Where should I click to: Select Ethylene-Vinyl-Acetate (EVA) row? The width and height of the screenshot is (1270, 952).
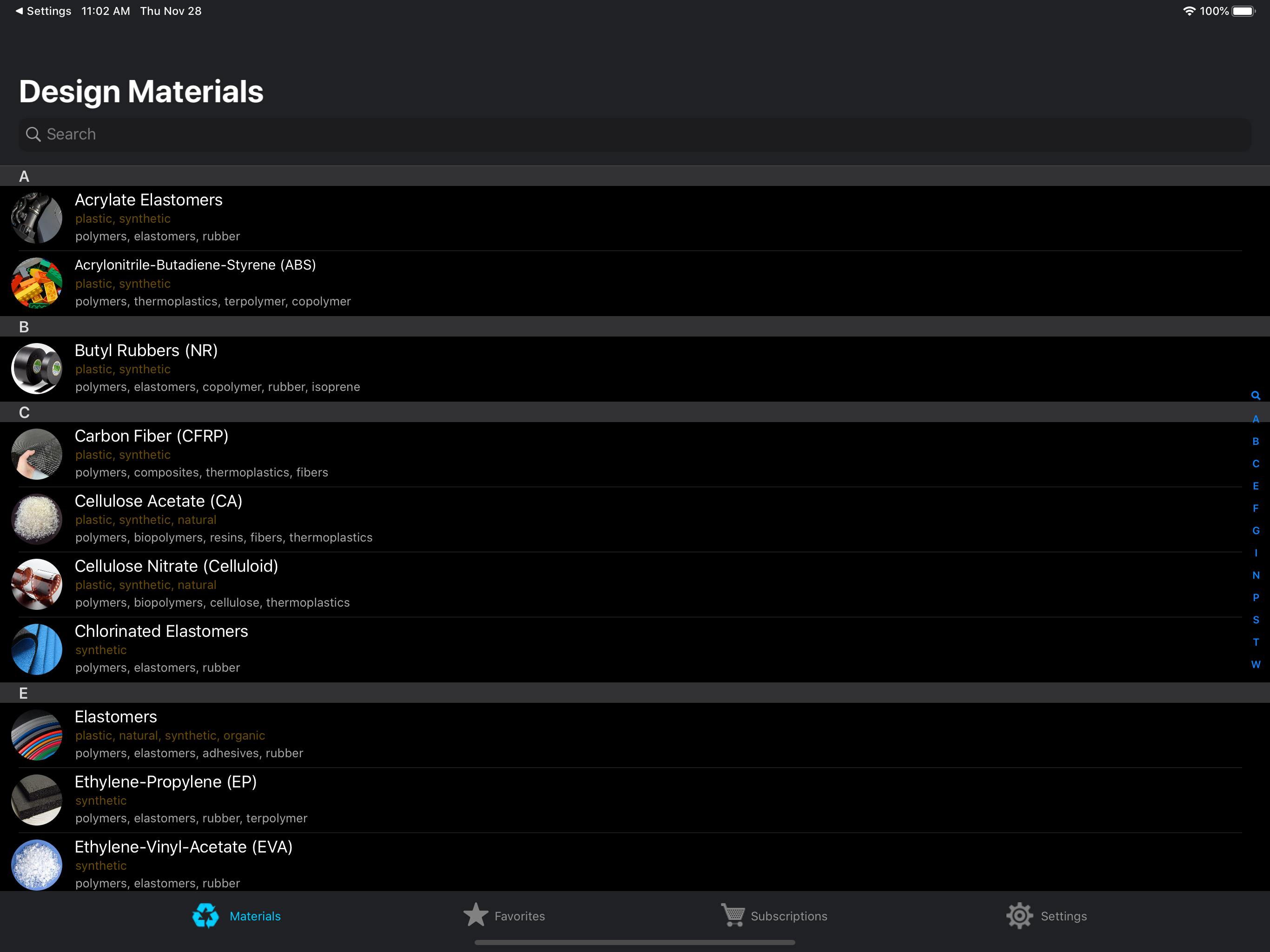(x=184, y=847)
